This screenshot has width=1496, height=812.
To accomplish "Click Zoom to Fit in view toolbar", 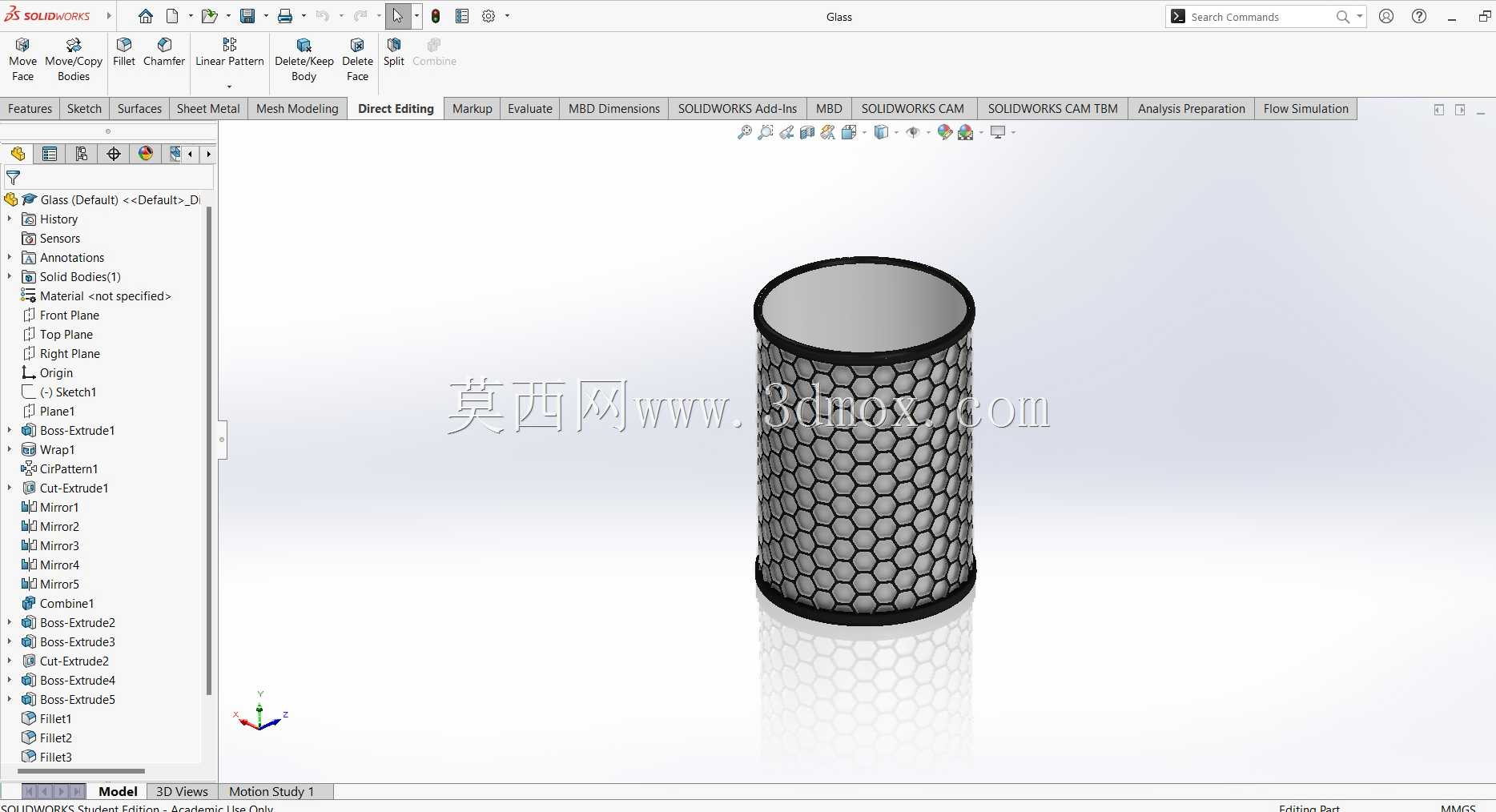I will click(745, 132).
